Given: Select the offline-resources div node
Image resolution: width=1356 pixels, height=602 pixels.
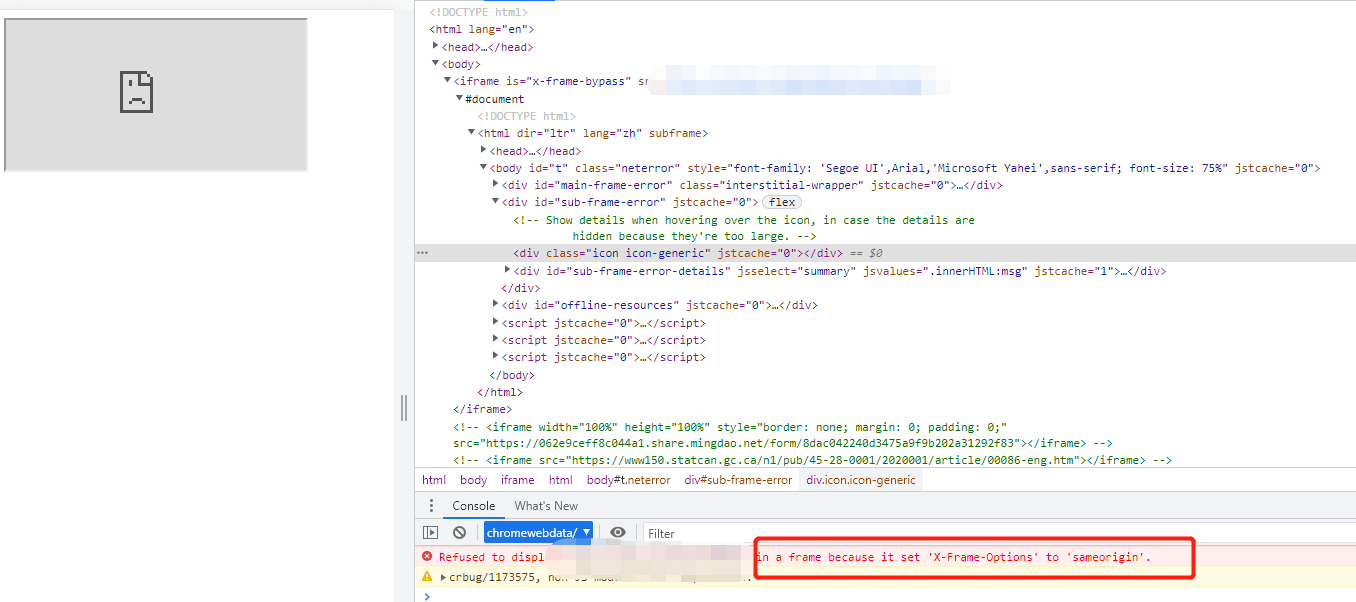Looking at the screenshot, I should tap(590, 305).
